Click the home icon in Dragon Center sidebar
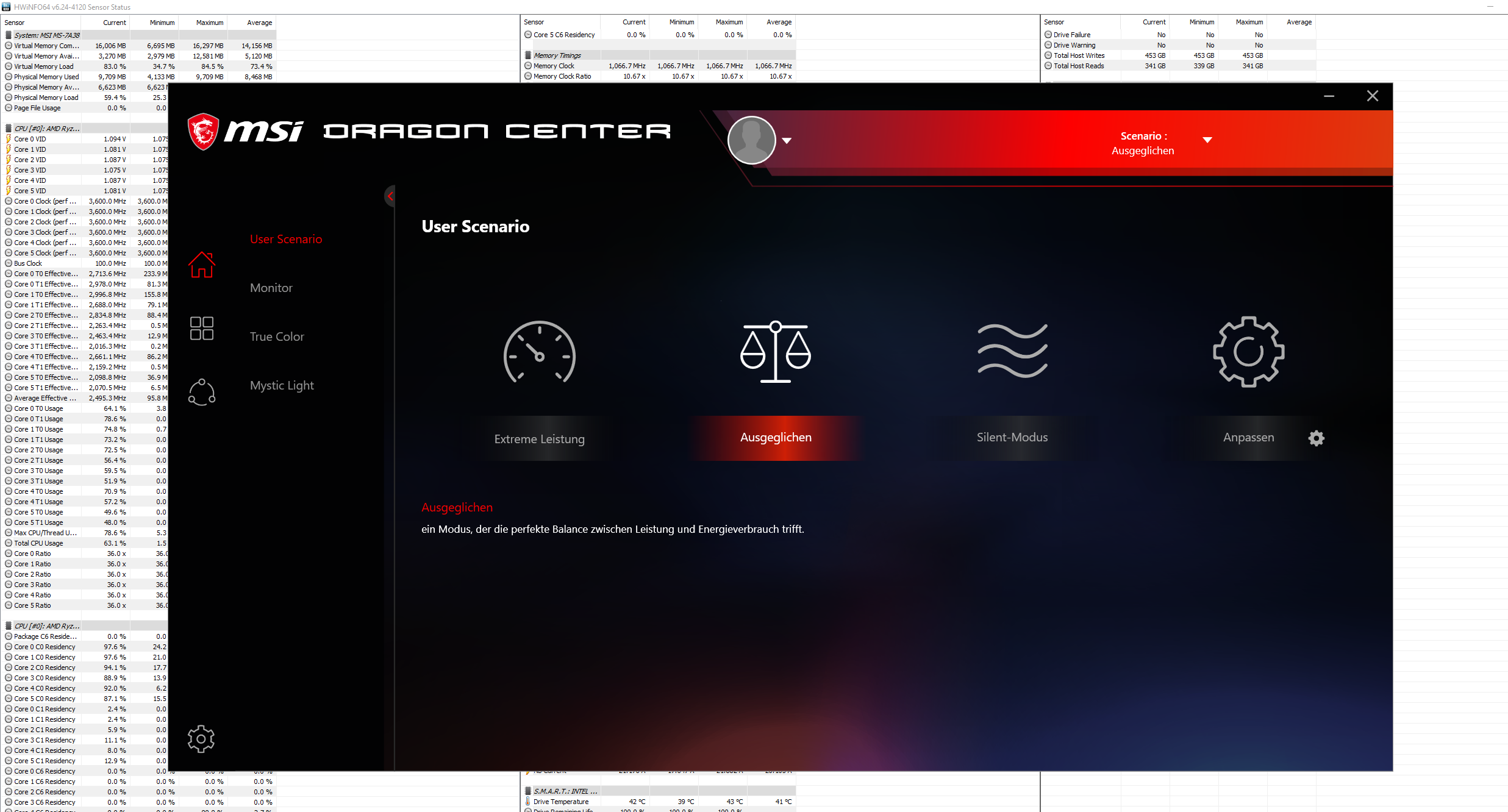The image size is (1508, 812). [x=202, y=265]
